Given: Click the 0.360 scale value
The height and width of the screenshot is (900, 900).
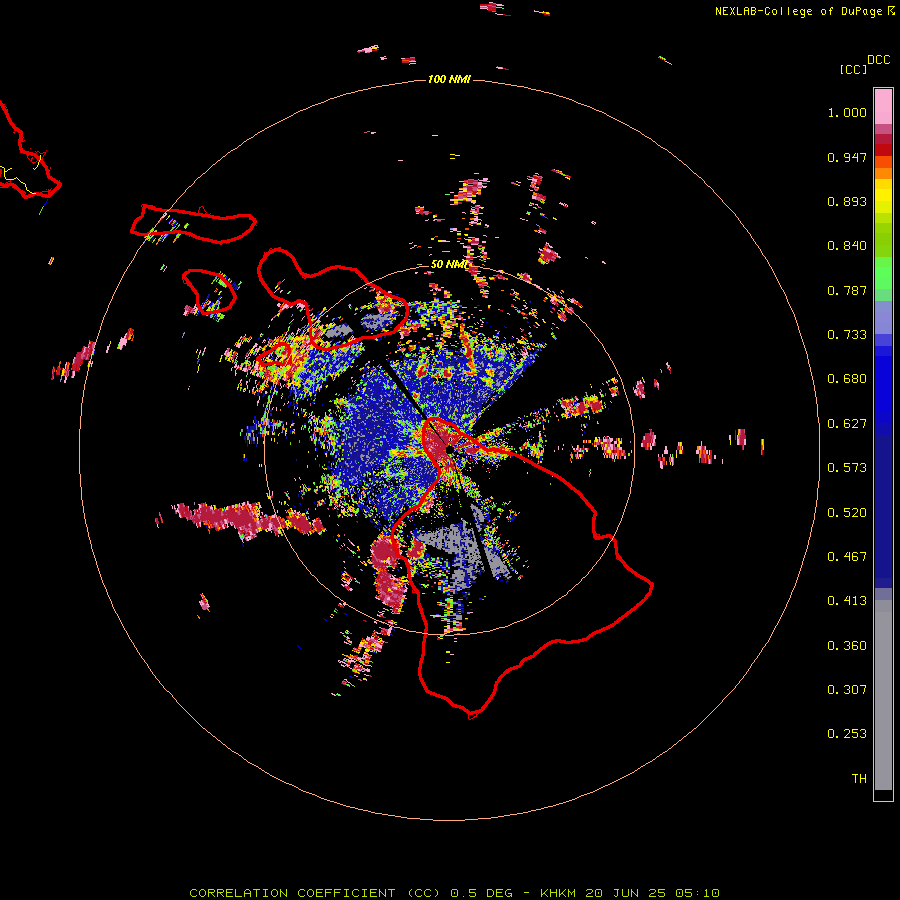Looking at the screenshot, I should tap(847, 646).
